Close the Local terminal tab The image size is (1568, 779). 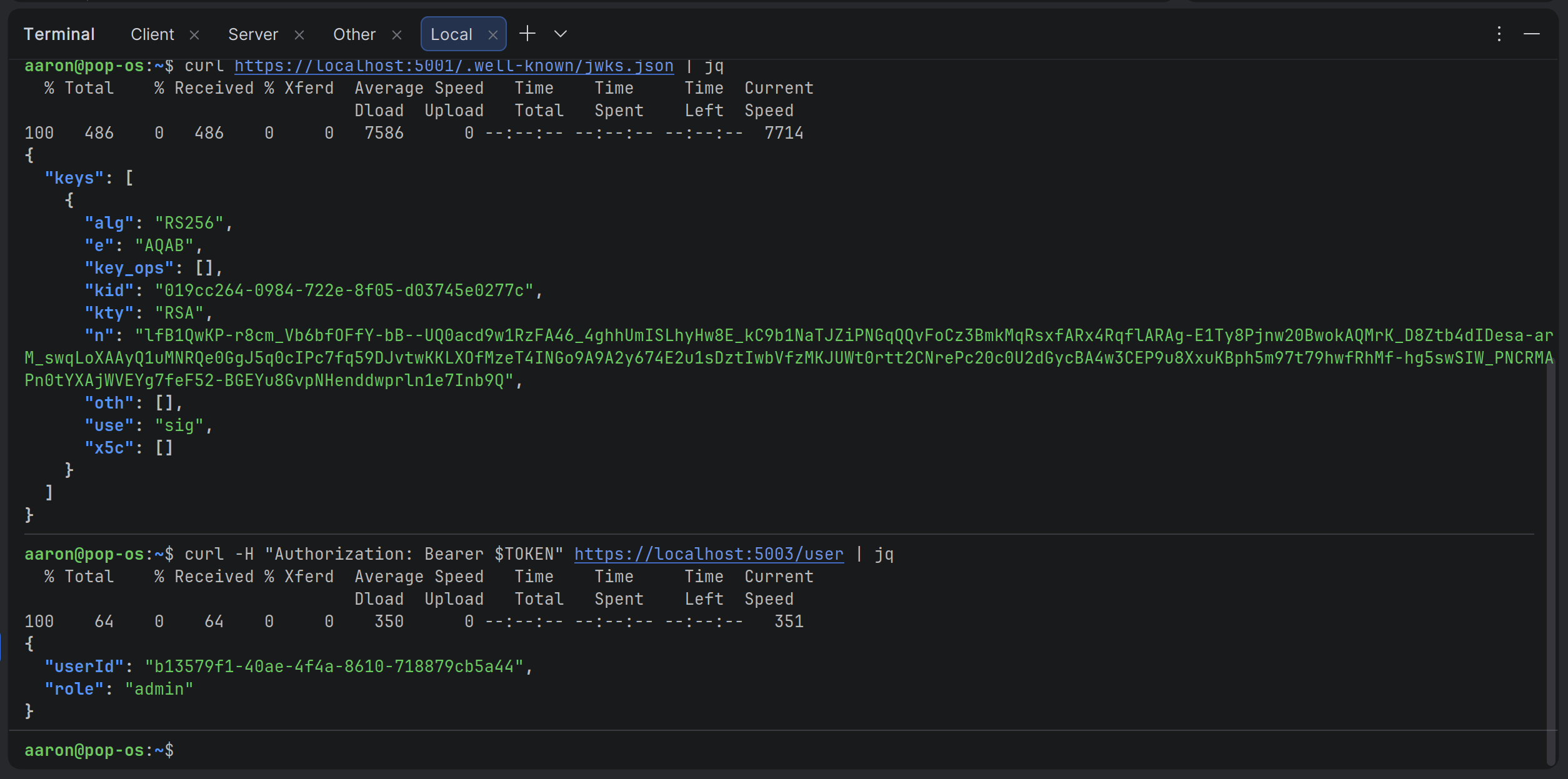(493, 35)
